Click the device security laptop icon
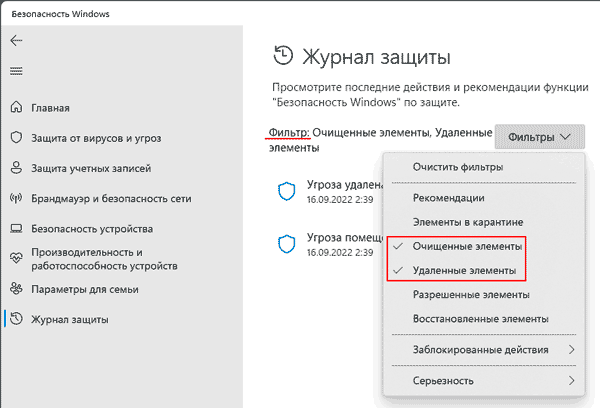Screen dimensions: 600x408 16,228
